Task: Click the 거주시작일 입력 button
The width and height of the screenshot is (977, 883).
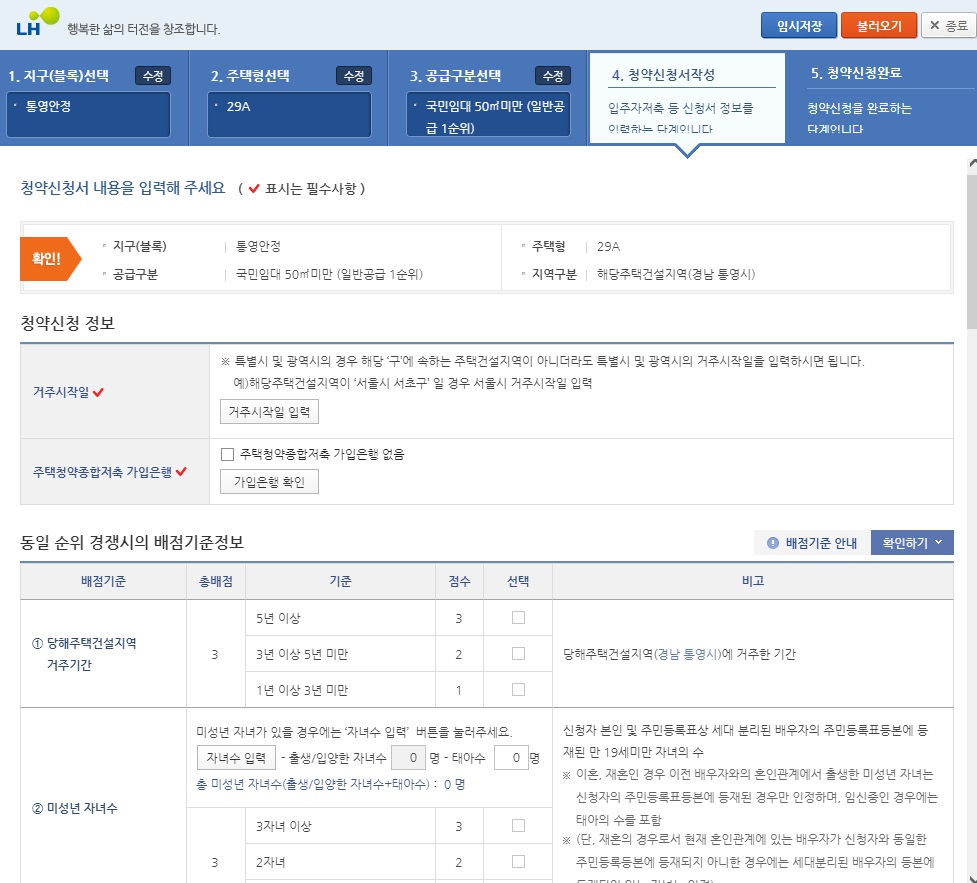Action: pos(268,412)
